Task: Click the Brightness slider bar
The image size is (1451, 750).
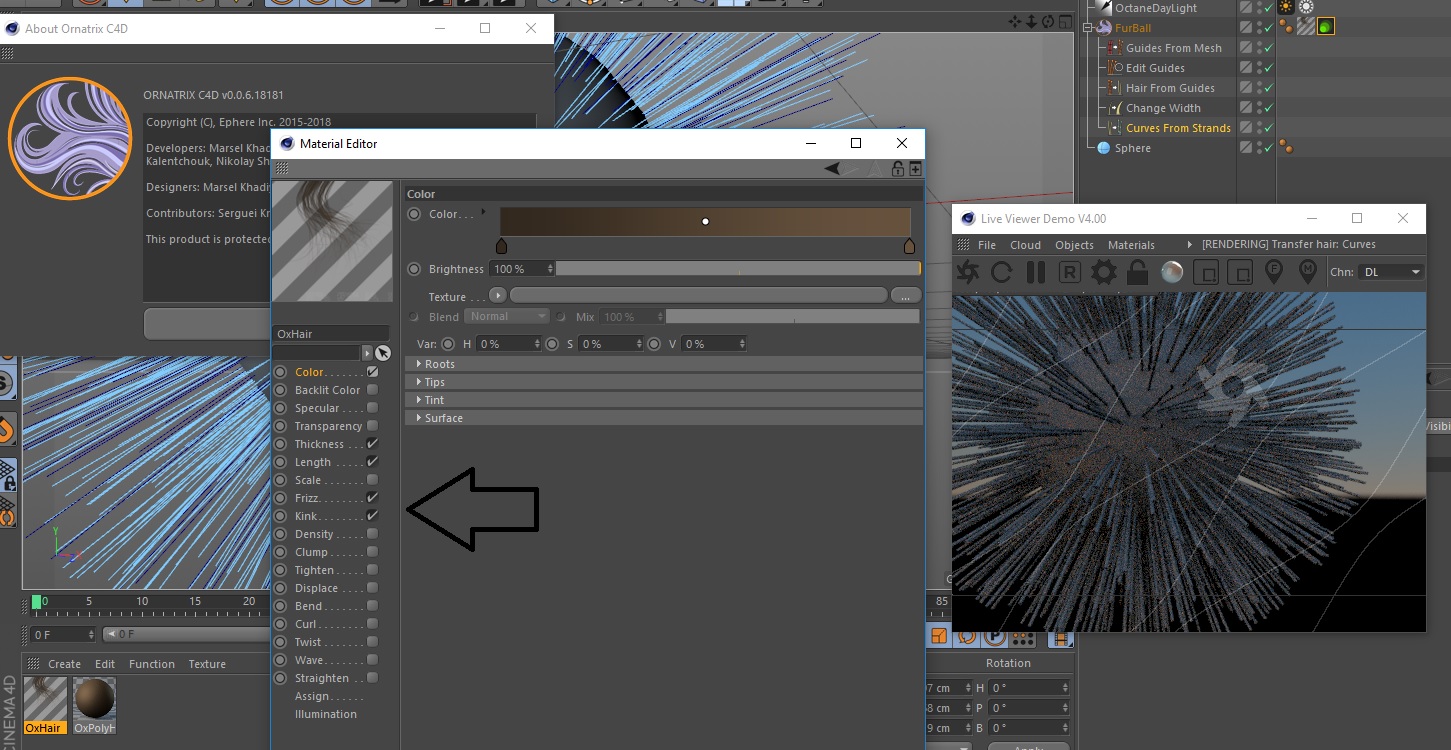Action: [x=737, y=269]
